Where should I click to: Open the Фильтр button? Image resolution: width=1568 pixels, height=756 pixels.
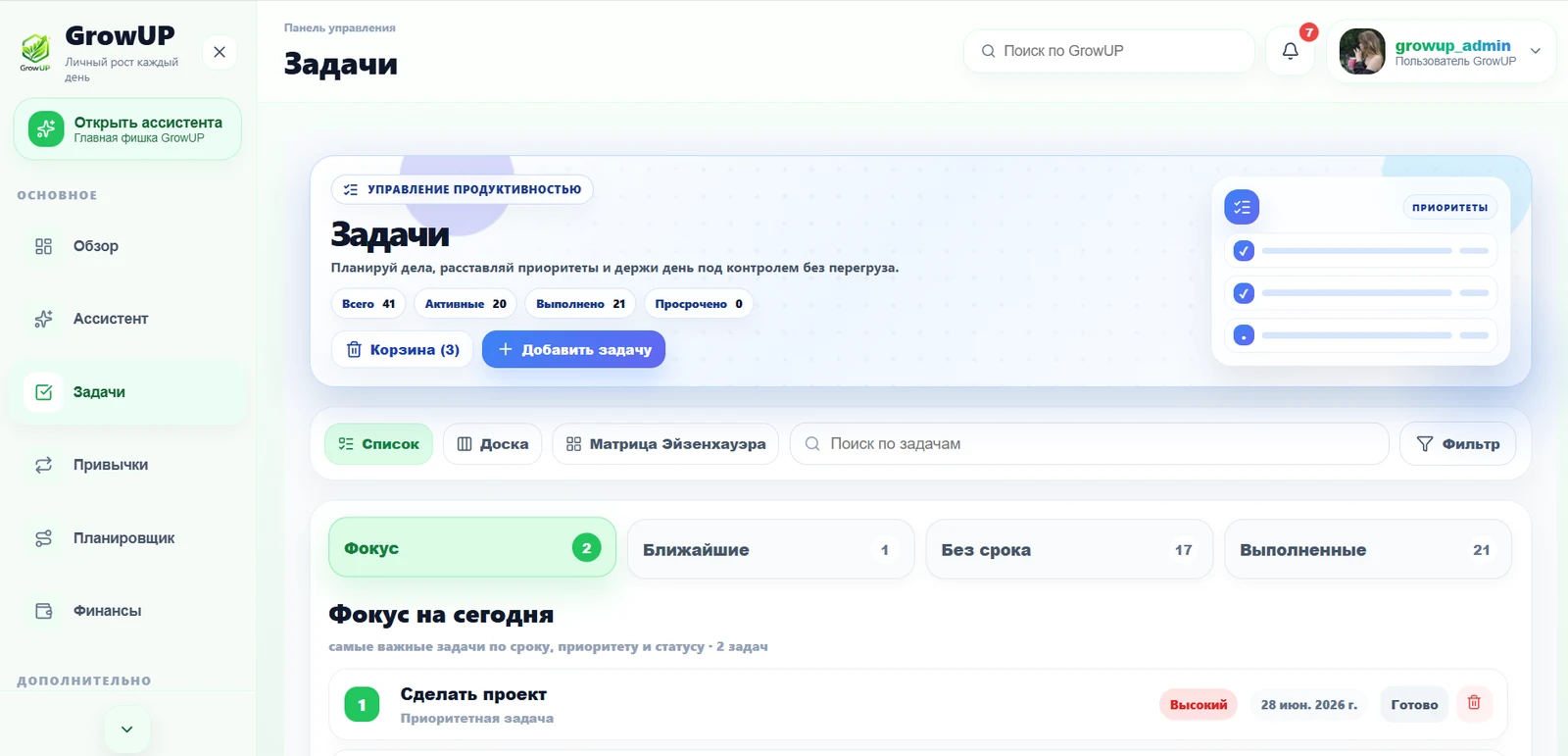(x=1458, y=444)
